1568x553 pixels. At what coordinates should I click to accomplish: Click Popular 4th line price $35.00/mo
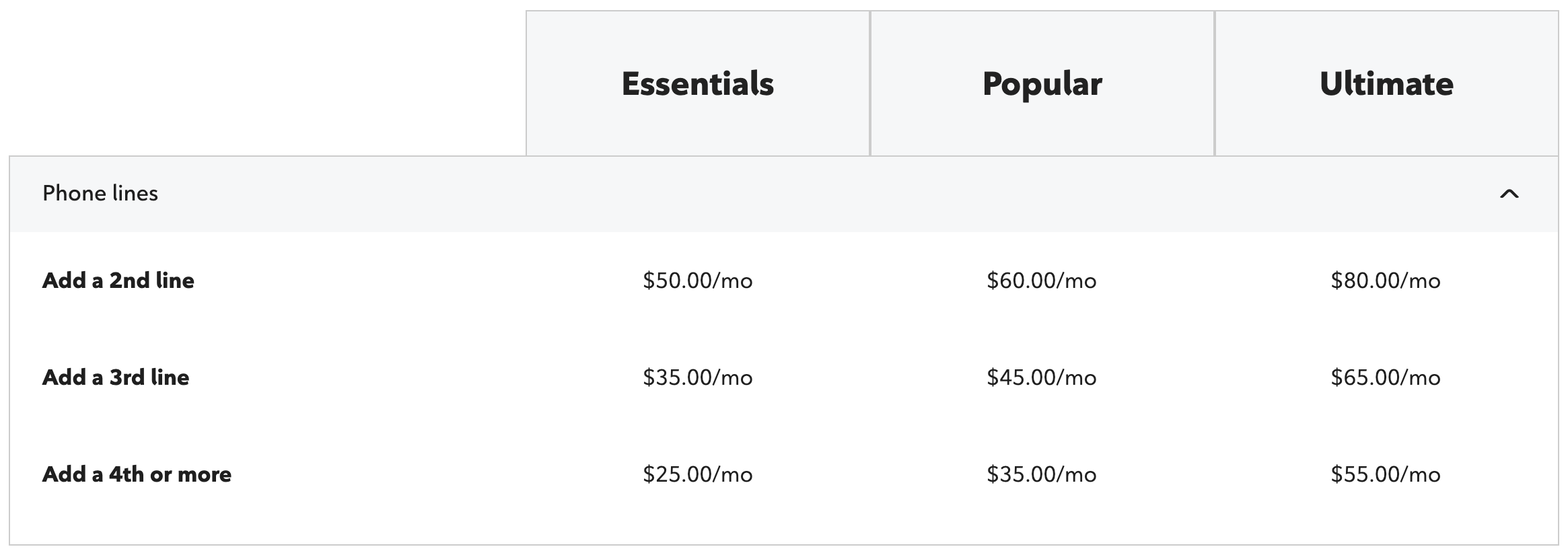coord(1042,474)
